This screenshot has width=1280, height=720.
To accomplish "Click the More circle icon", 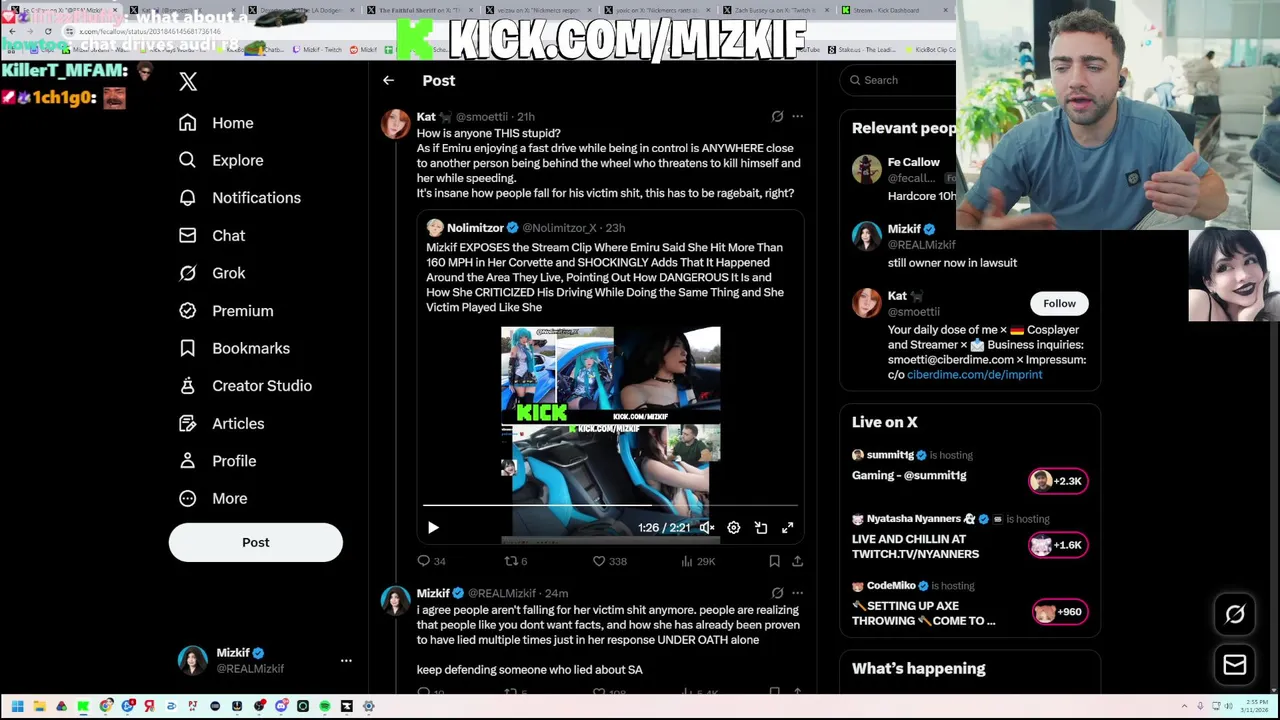I will pyautogui.click(x=187, y=498).
